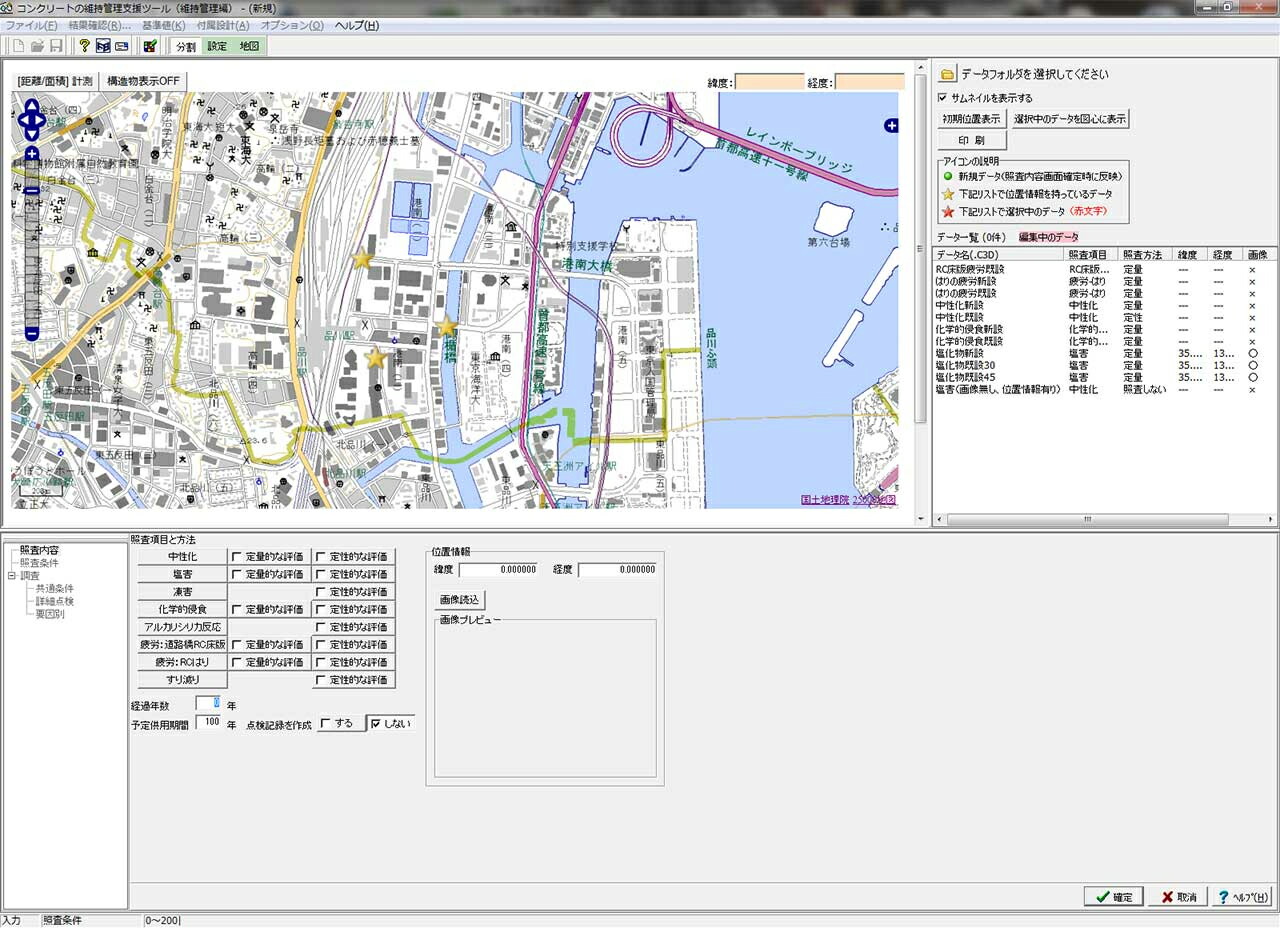Click the blue framed toolbar icon after help
This screenshot has height=928, width=1280.
103,46
